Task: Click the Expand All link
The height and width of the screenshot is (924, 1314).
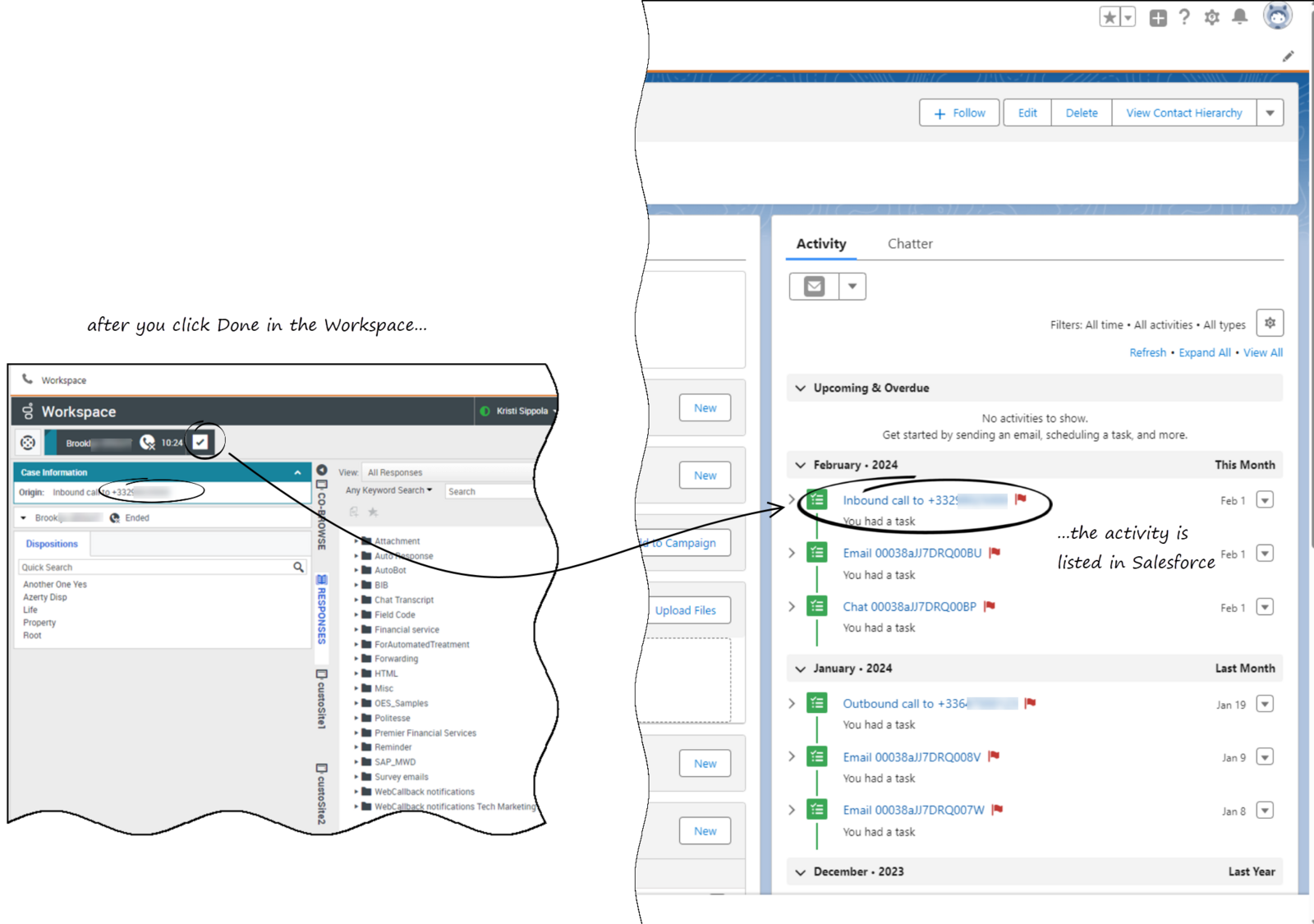Action: click(x=1204, y=352)
